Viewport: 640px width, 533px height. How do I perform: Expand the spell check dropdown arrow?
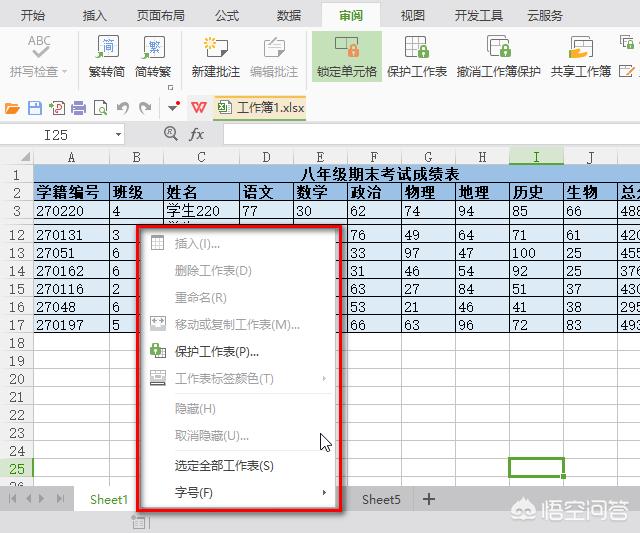(x=64, y=72)
